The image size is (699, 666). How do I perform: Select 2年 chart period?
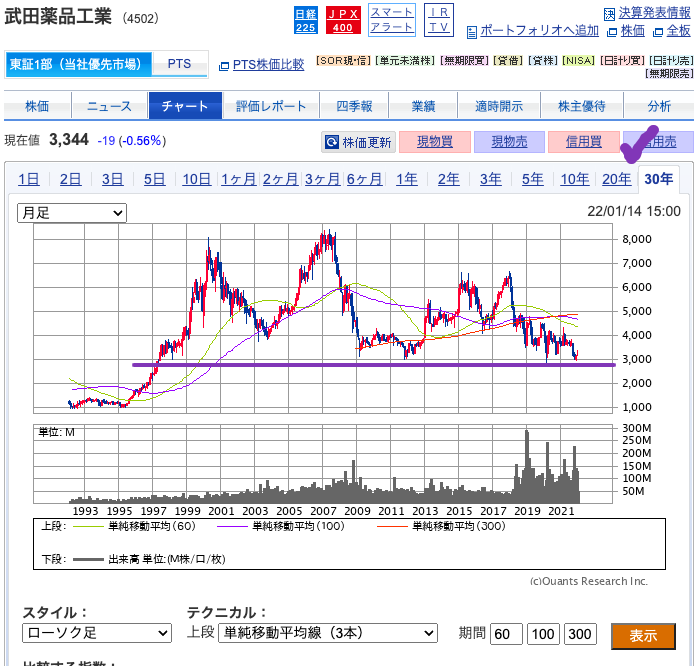point(448,179)
